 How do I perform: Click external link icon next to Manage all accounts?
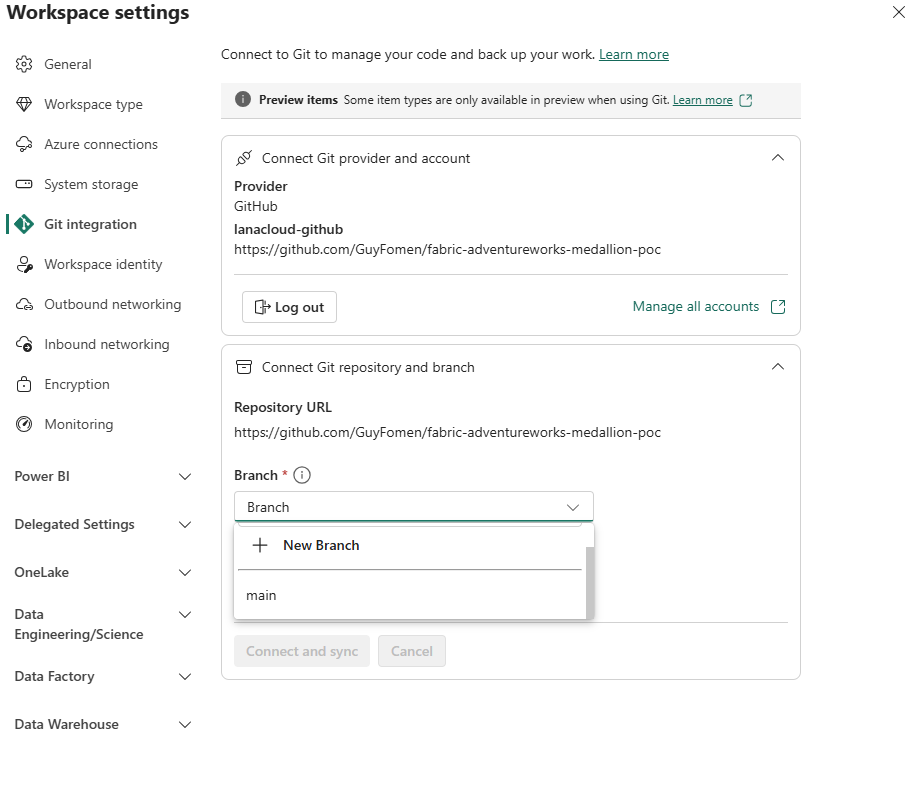[x=778, y=307]
